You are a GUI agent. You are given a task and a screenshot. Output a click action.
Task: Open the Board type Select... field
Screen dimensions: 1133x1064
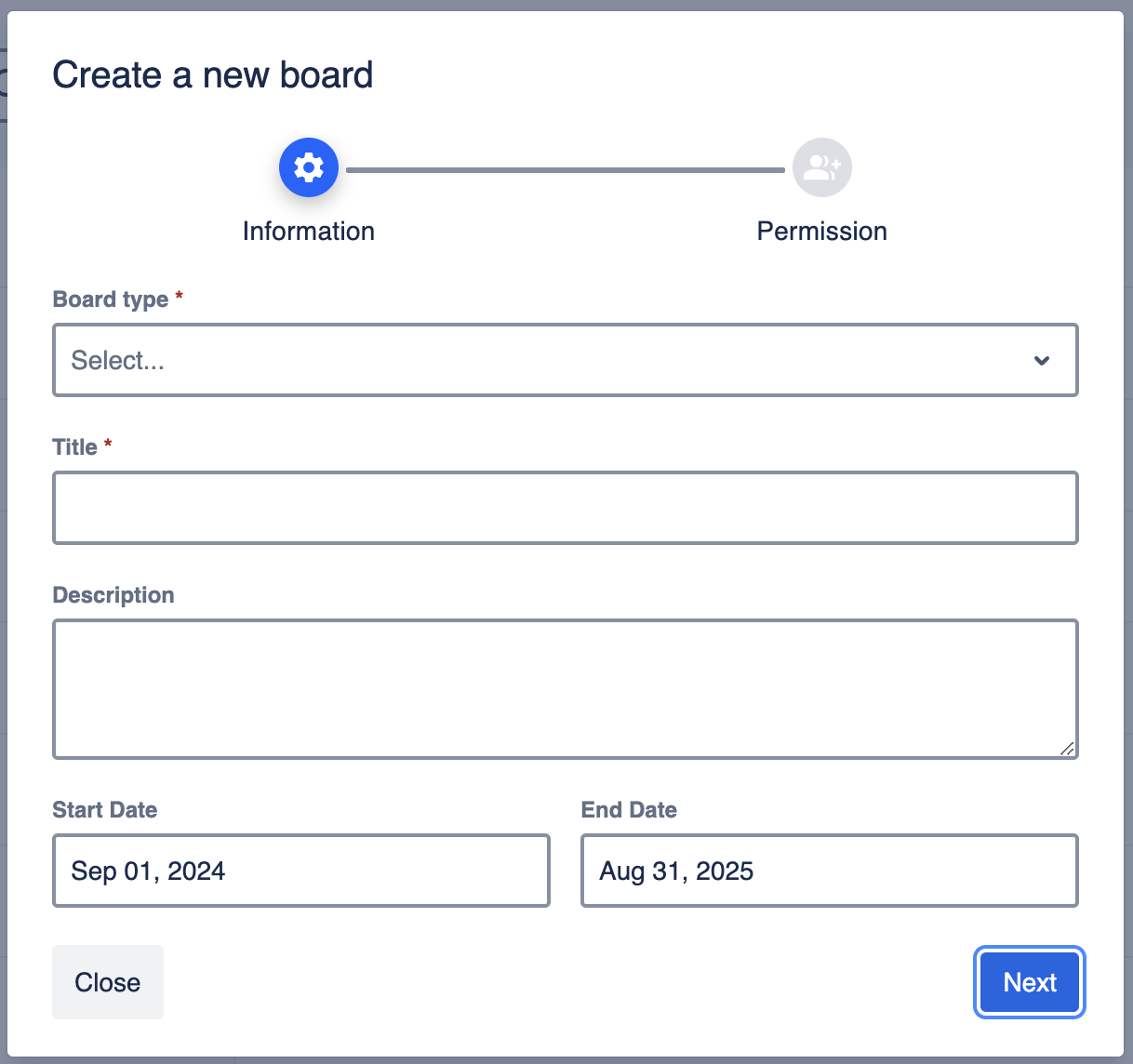pyautogui.click(x=540, y=361)
